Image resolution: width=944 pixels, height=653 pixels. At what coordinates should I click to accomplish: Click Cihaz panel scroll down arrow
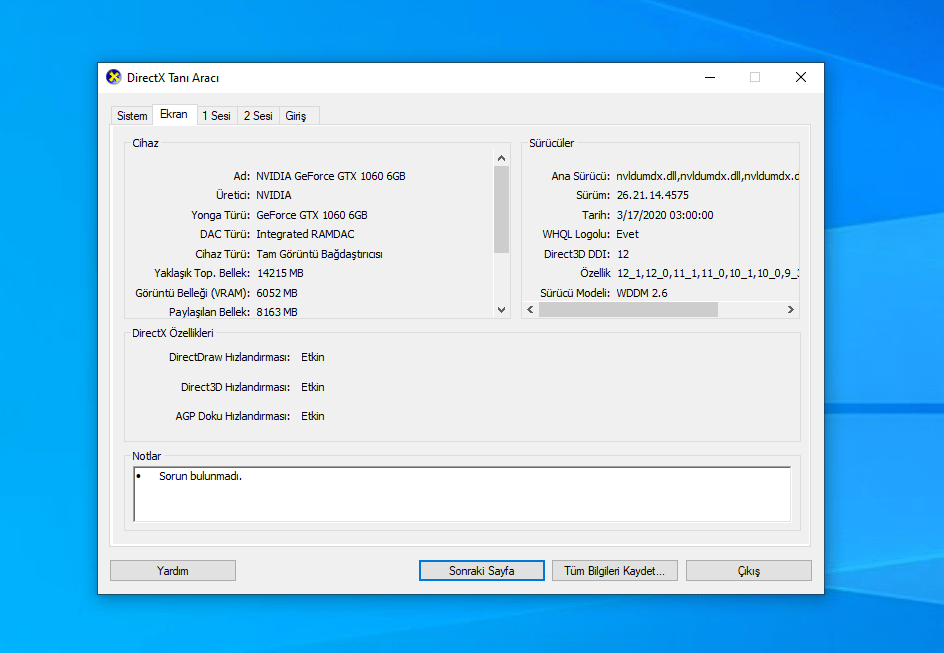tap(502, 310)
